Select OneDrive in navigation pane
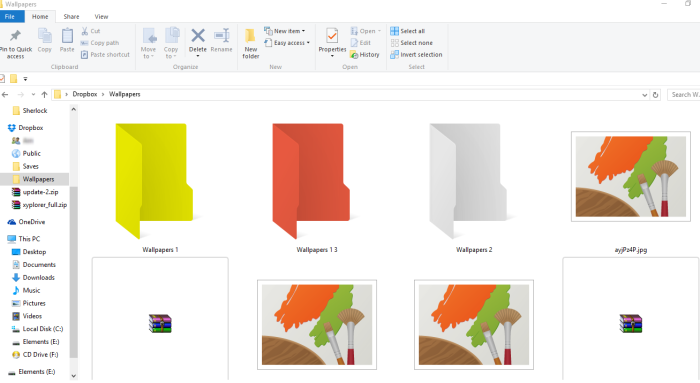The width and height of the screenshot is (700, 383). (26, 222)
